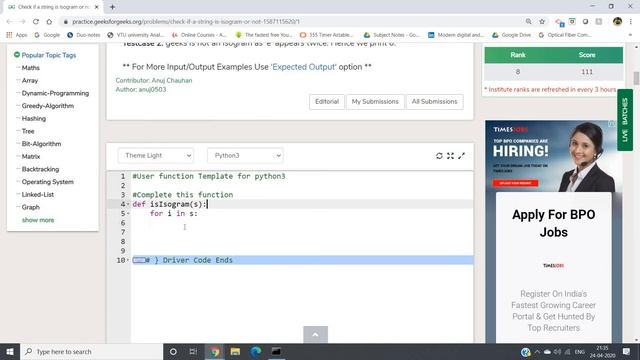
Task: Fold code at line 4
Action: coord(128,204)
